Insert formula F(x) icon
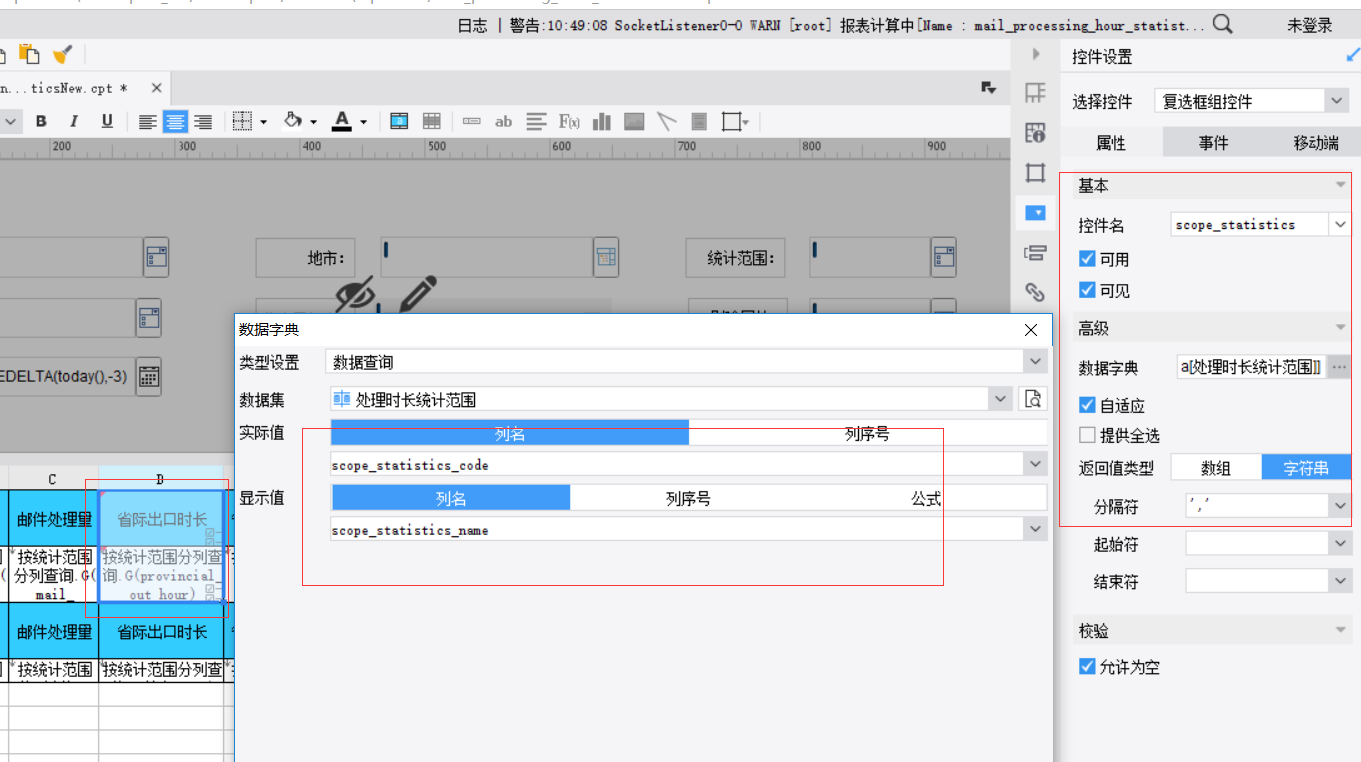 (569, 122)
